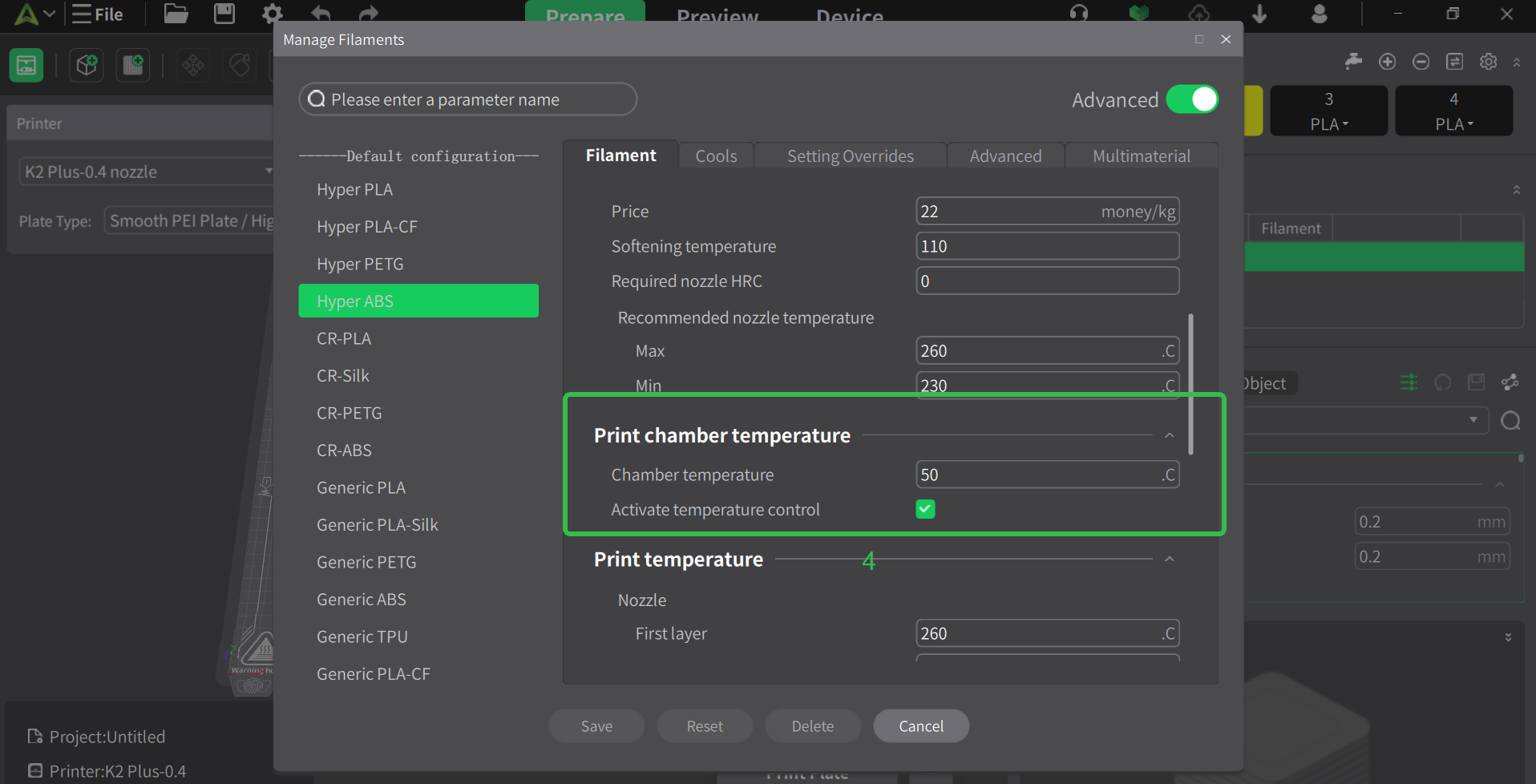This screenshot has height=784, width=1536.
Task: Enable Activate temperature control checkbox
Action: 925,508
